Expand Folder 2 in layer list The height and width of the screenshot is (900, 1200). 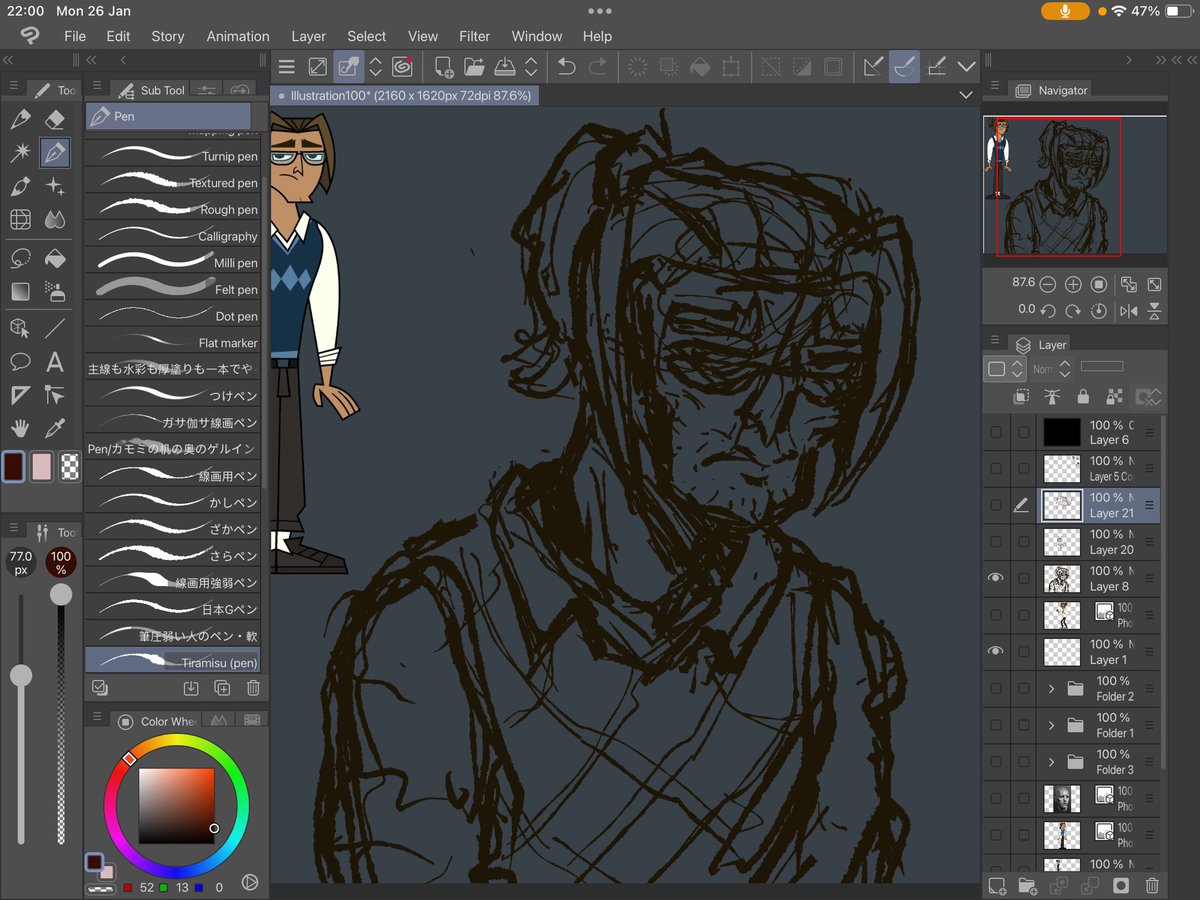(x=1051, y=688)
